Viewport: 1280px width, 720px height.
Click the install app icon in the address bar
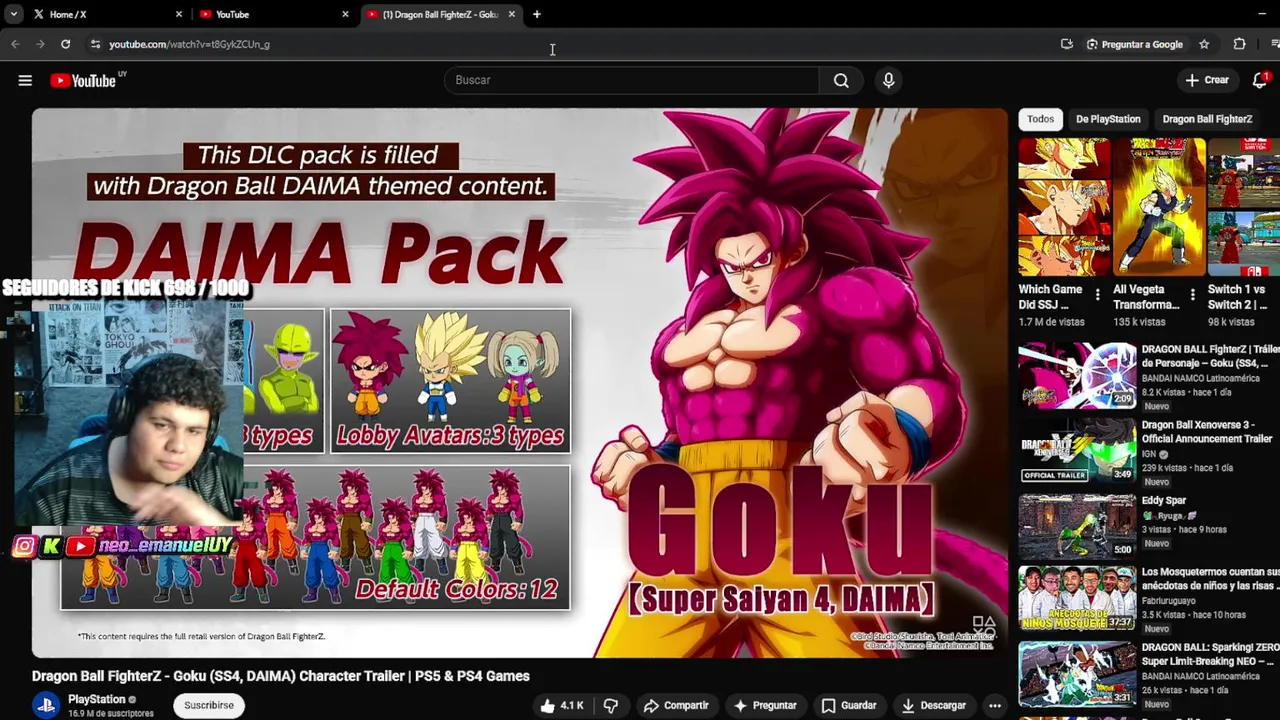(x=1067, y=44)
